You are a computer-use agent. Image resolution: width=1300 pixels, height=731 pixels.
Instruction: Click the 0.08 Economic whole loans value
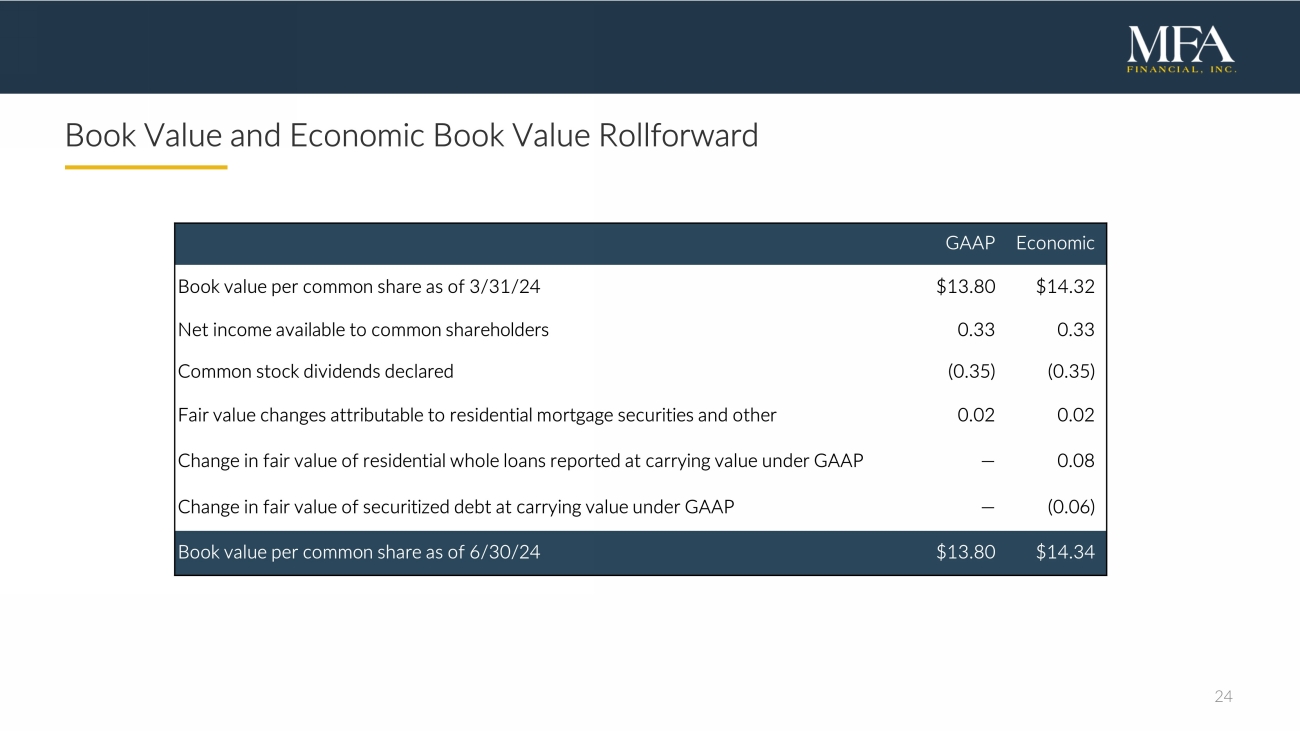1076,461
